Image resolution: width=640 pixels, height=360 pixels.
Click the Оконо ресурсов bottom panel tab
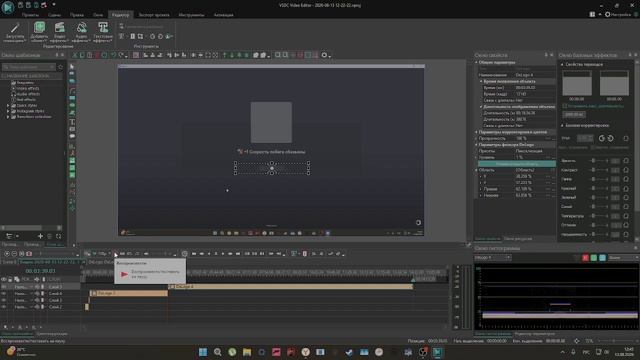[x=518, y=239]
